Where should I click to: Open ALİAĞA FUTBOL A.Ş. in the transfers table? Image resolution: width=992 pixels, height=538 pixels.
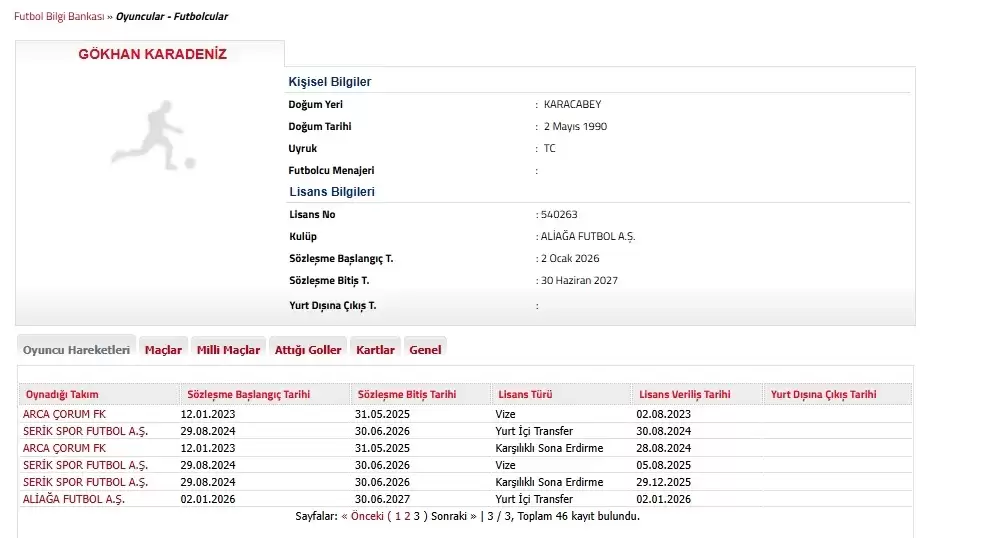click(74, 499)
